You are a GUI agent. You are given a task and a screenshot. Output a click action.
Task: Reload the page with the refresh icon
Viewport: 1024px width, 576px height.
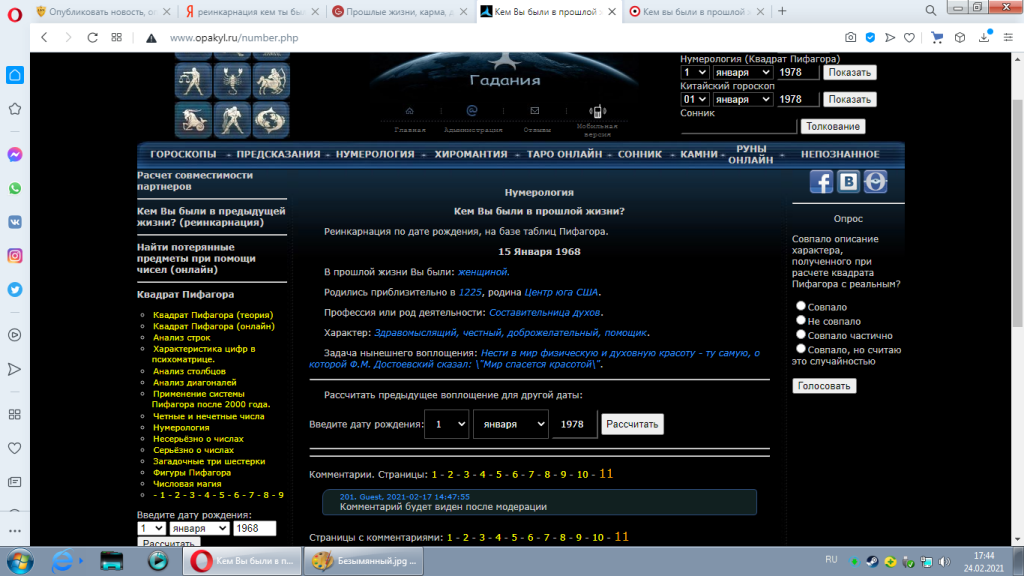92,37
